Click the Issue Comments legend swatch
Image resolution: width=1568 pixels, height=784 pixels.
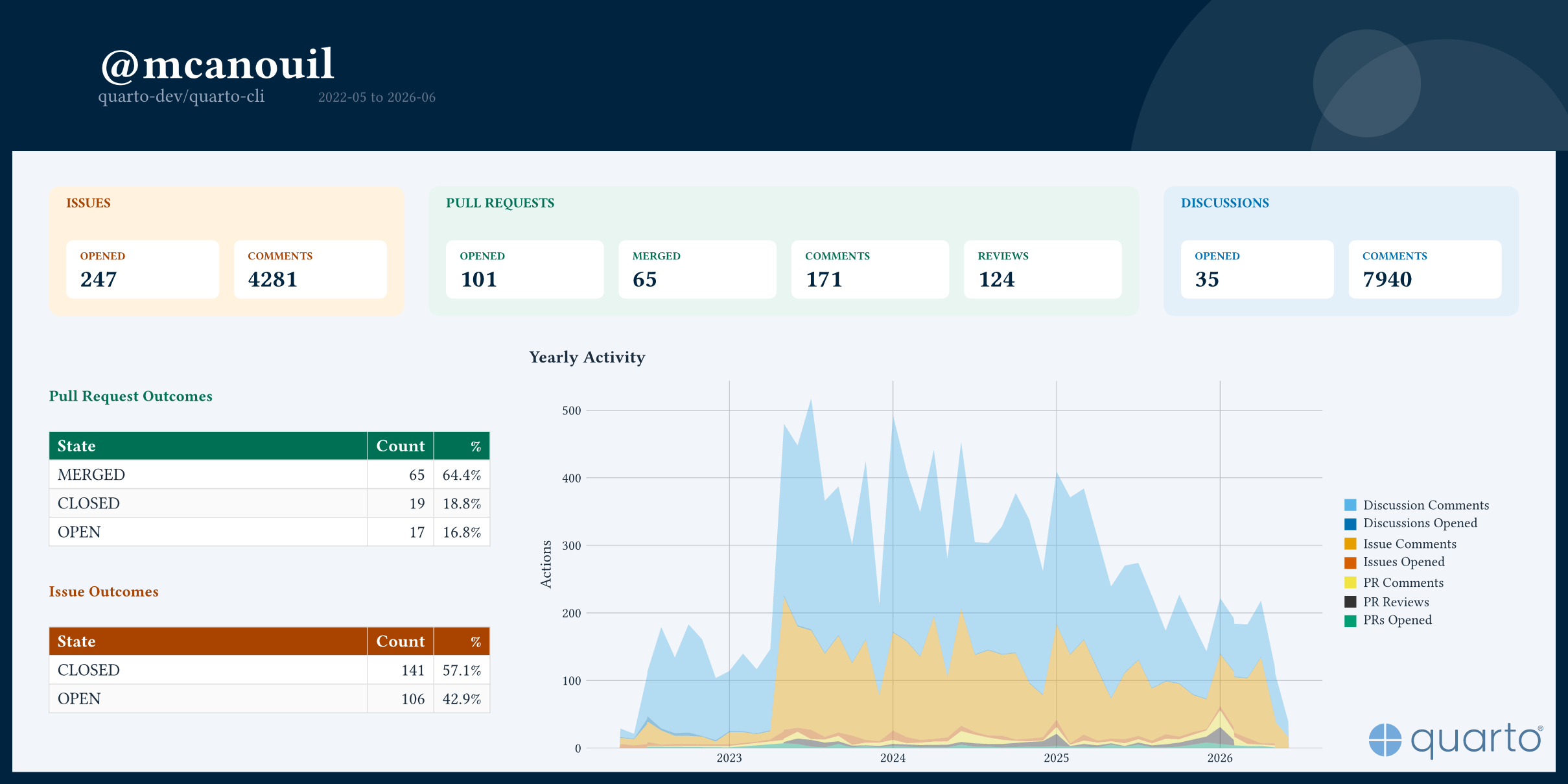[1350, 544]
